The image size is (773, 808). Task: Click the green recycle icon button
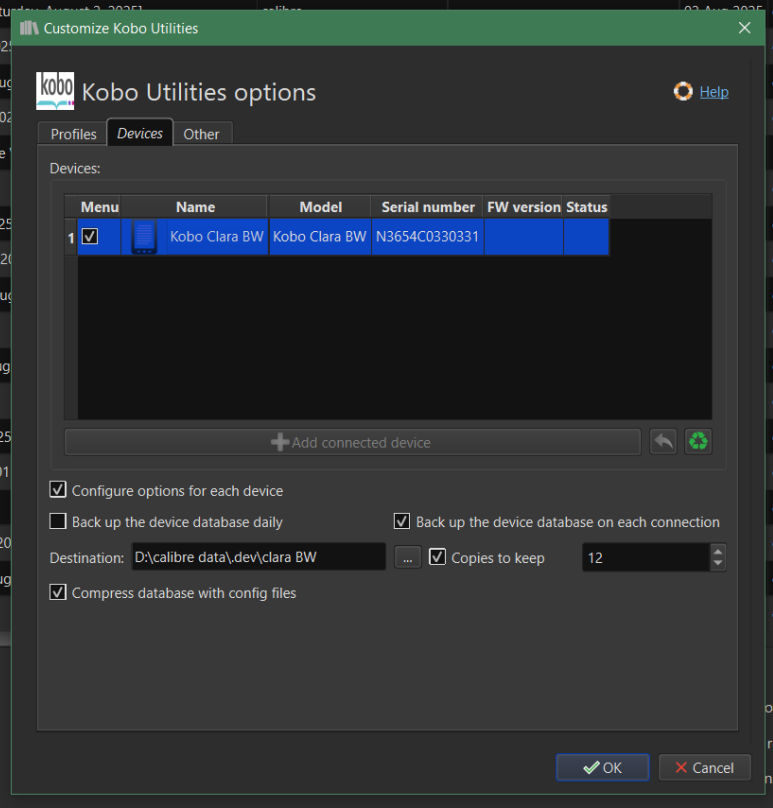[x=698, y=441]
